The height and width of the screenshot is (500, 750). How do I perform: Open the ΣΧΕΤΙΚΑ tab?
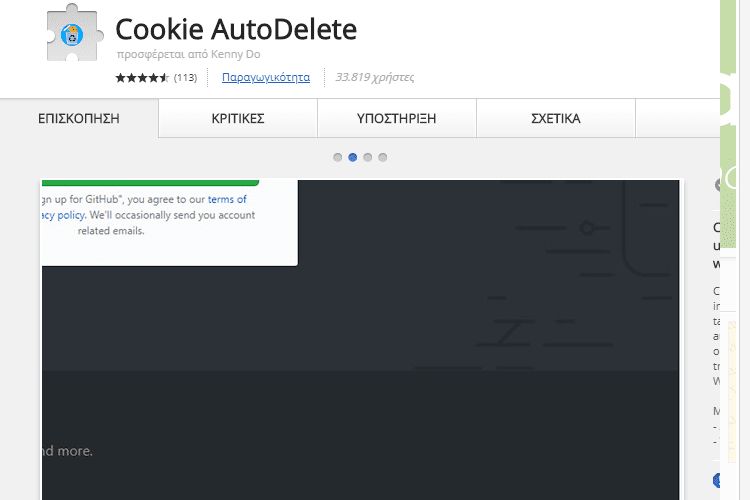556,118
